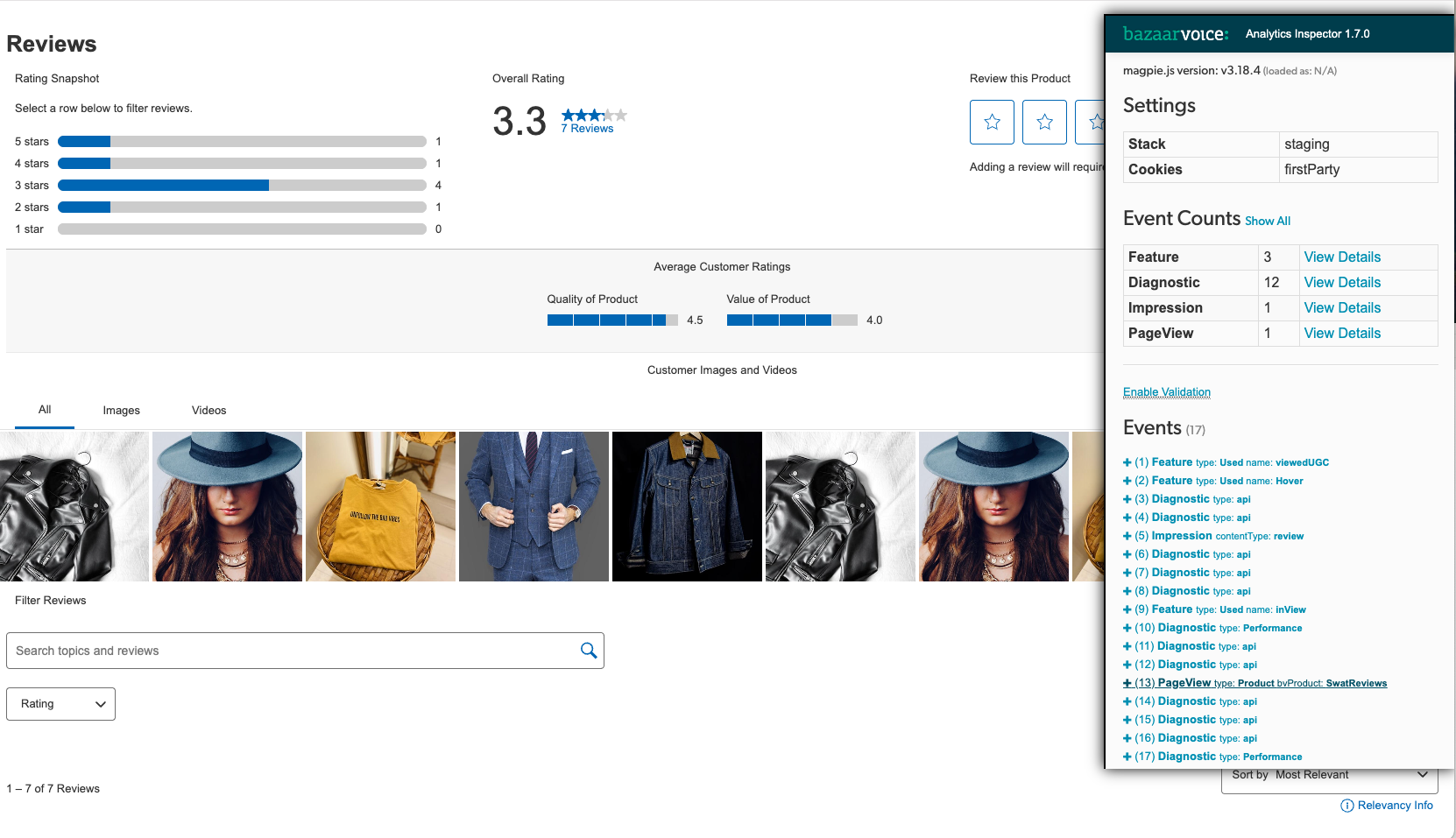Open the blue suit thumbnail
This screenshot has width=1456, height=838.
pos(534,507)
